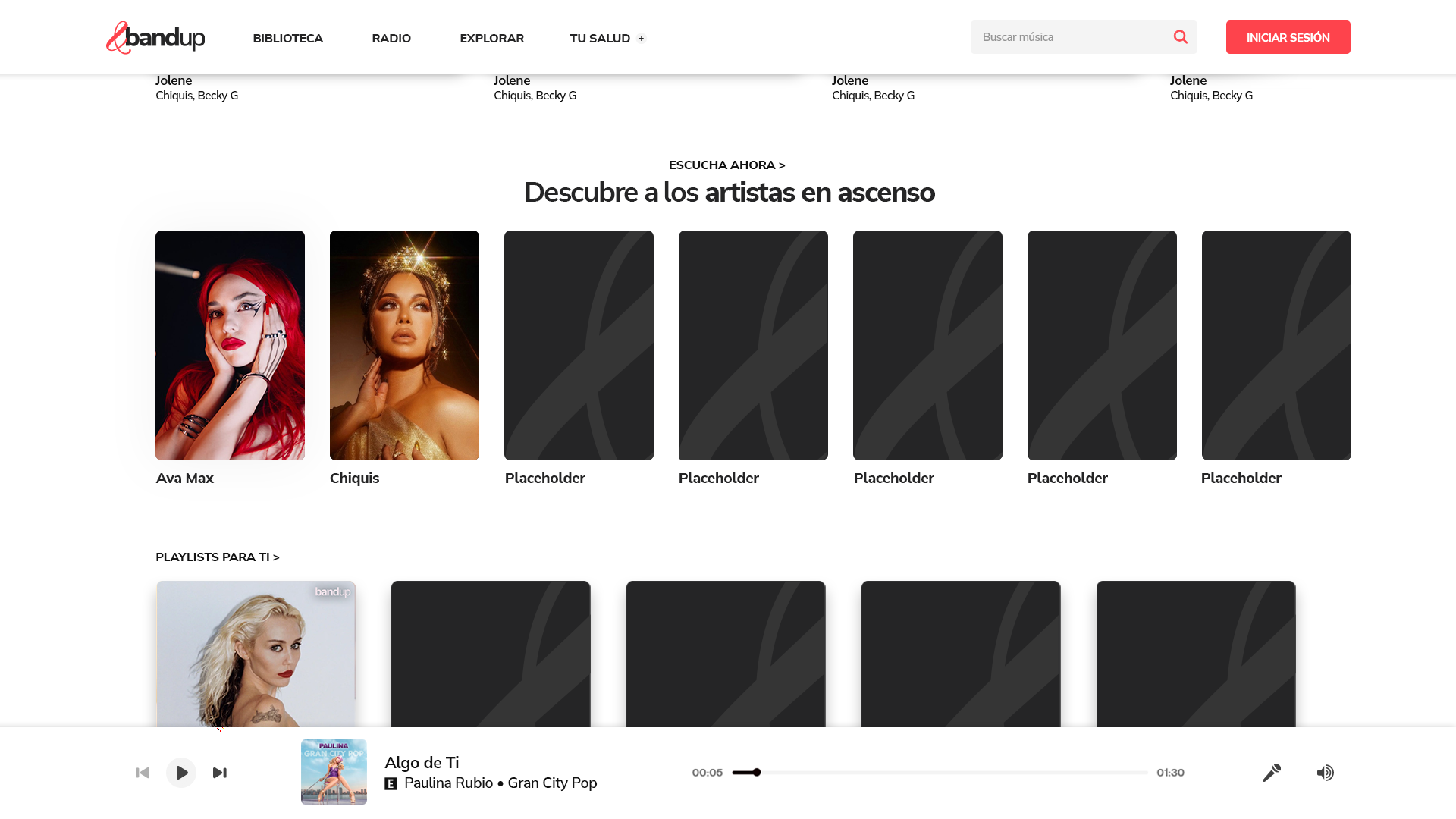
Task: Click the second Jolene song title
Action: pyautogui.click(x=512, y=80)
